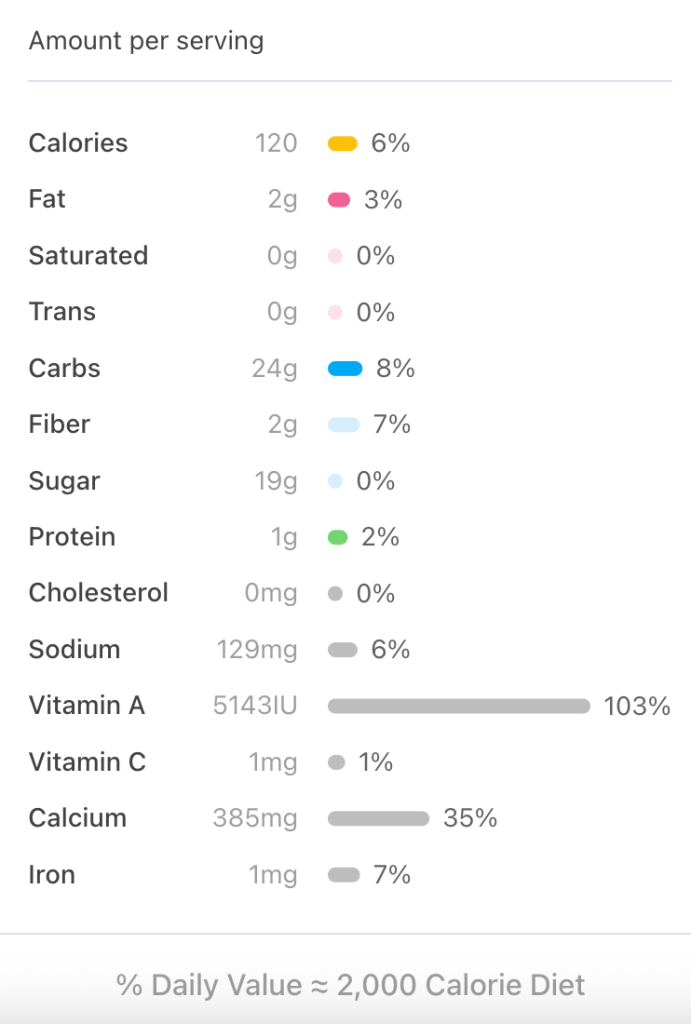Screen dimensions: 691x1024
Task: Click the 385mg Calcium amount
Action: 255,819
